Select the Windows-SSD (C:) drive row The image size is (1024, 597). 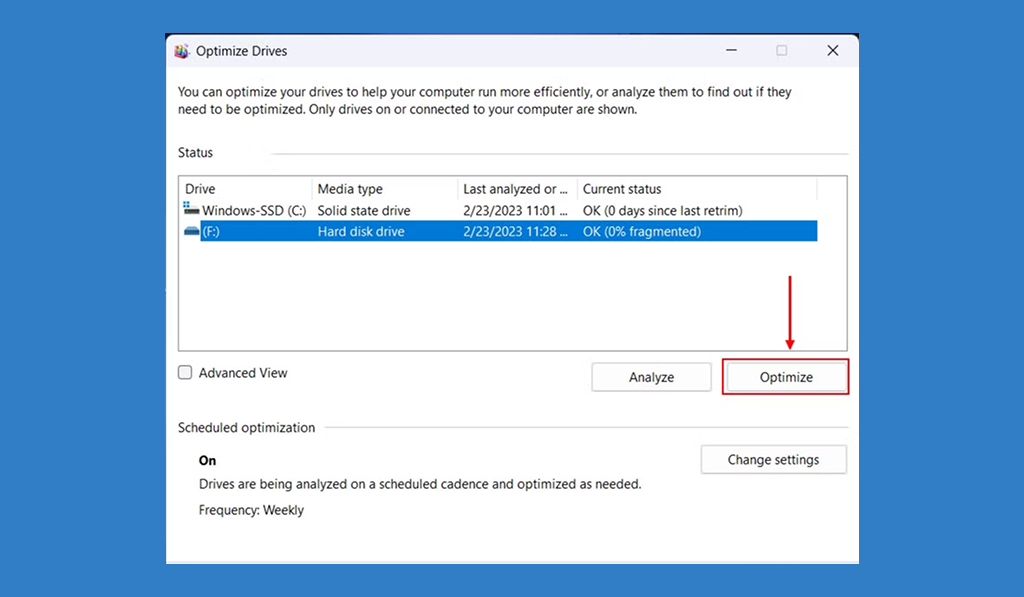coord(500,210)
